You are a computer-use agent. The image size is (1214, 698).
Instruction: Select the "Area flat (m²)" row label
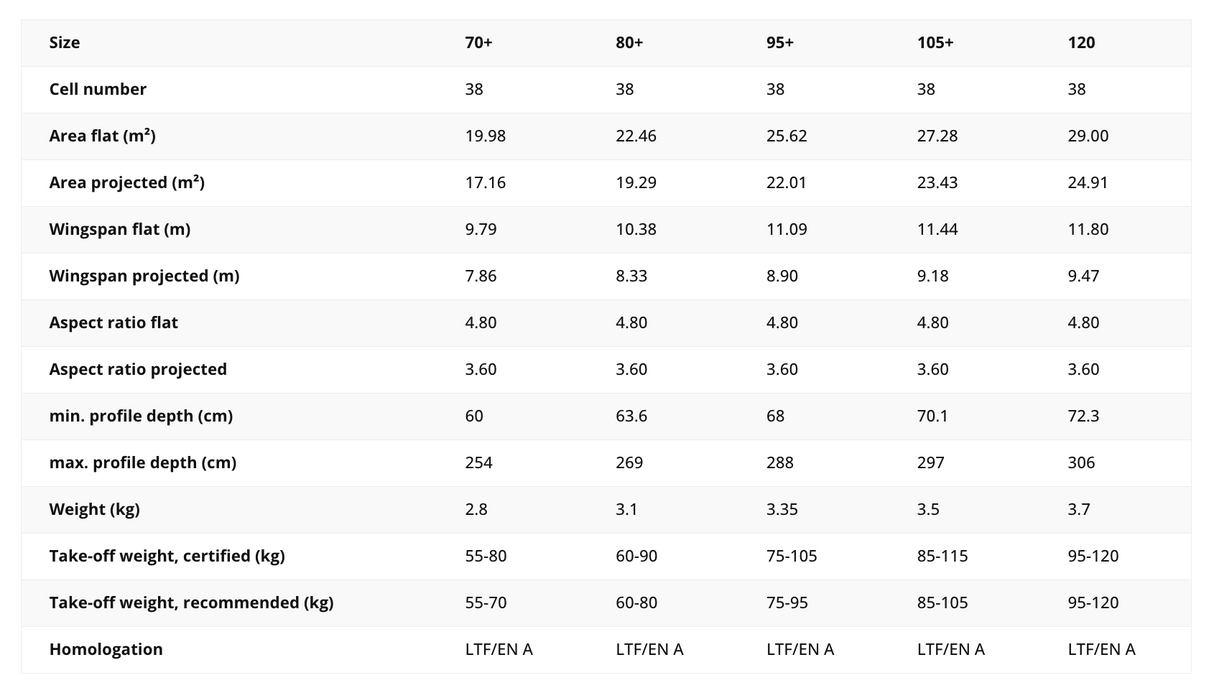pyautogui.click(x=102, y=136)
